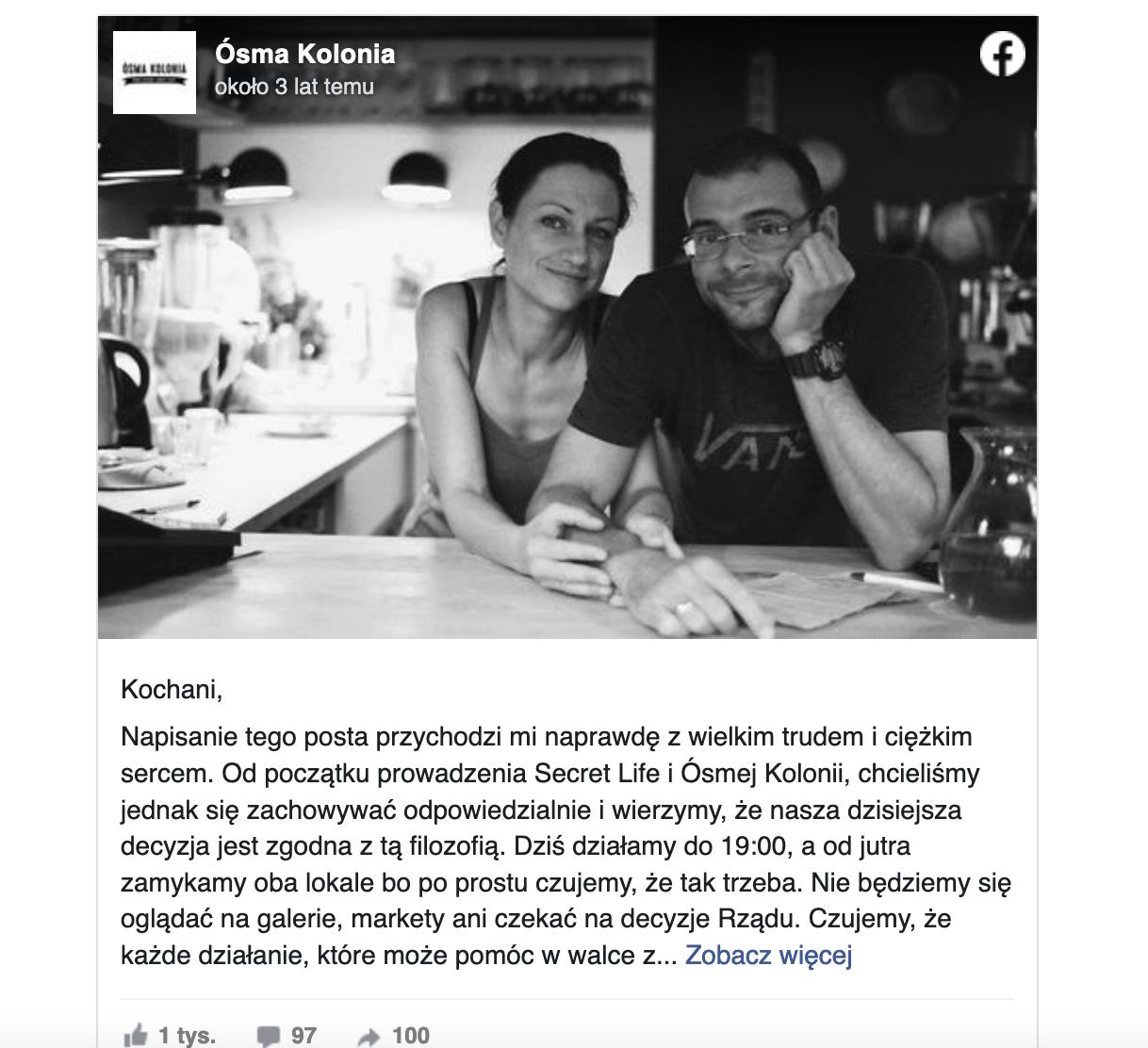Click the thumbs-up like icon
The height and width of the screenshot is (1048, 1148).
136,1035
